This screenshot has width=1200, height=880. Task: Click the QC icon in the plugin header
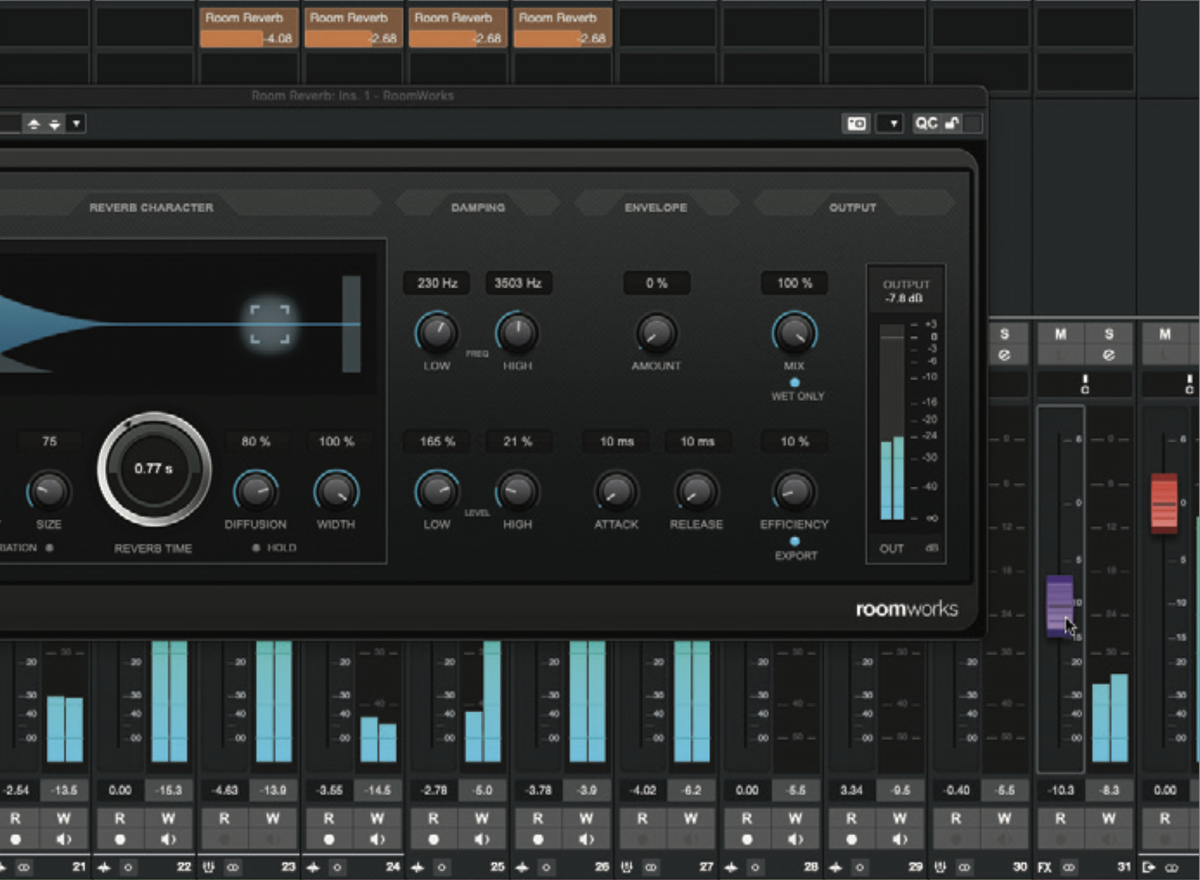coord(925,122)
